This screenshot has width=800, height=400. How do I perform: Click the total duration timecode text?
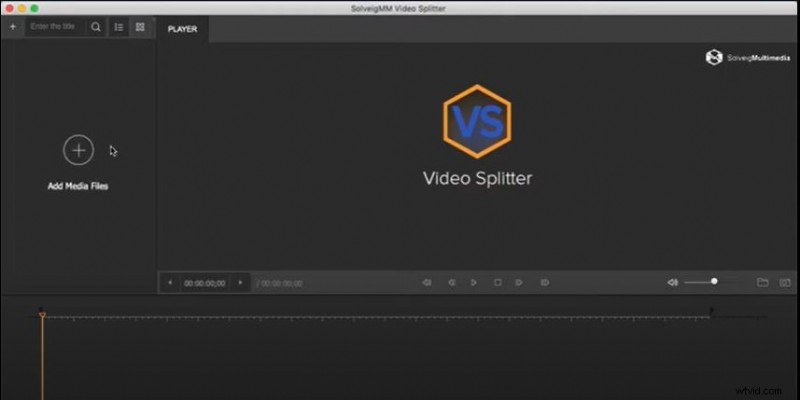(x=281, y=284)
